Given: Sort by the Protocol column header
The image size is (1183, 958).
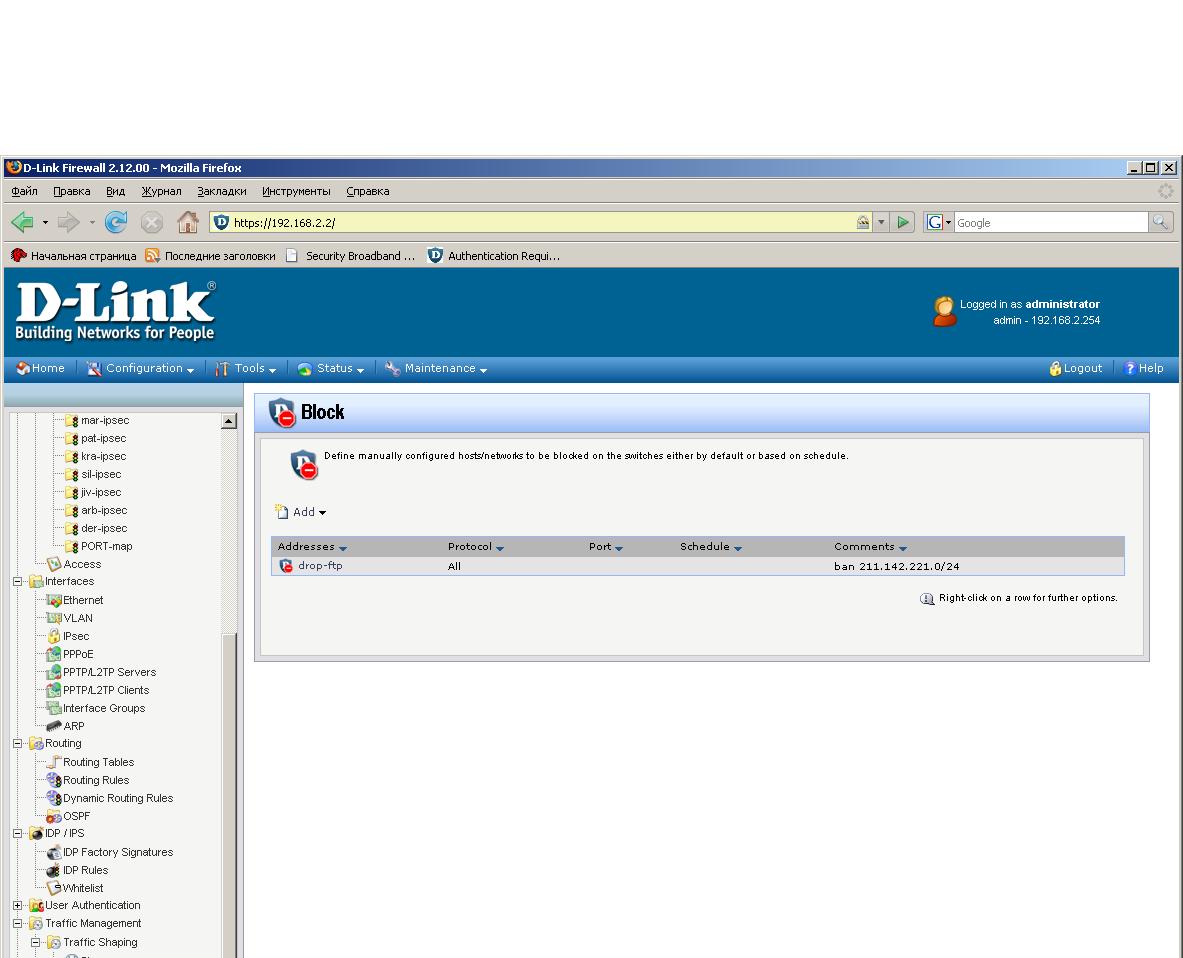Looking at the screenshot, I should coord(475,547).
